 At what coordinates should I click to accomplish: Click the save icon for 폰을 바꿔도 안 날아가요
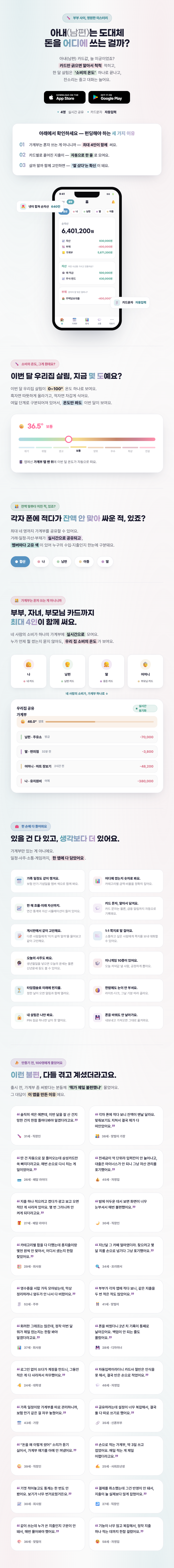coord(97,1017)
